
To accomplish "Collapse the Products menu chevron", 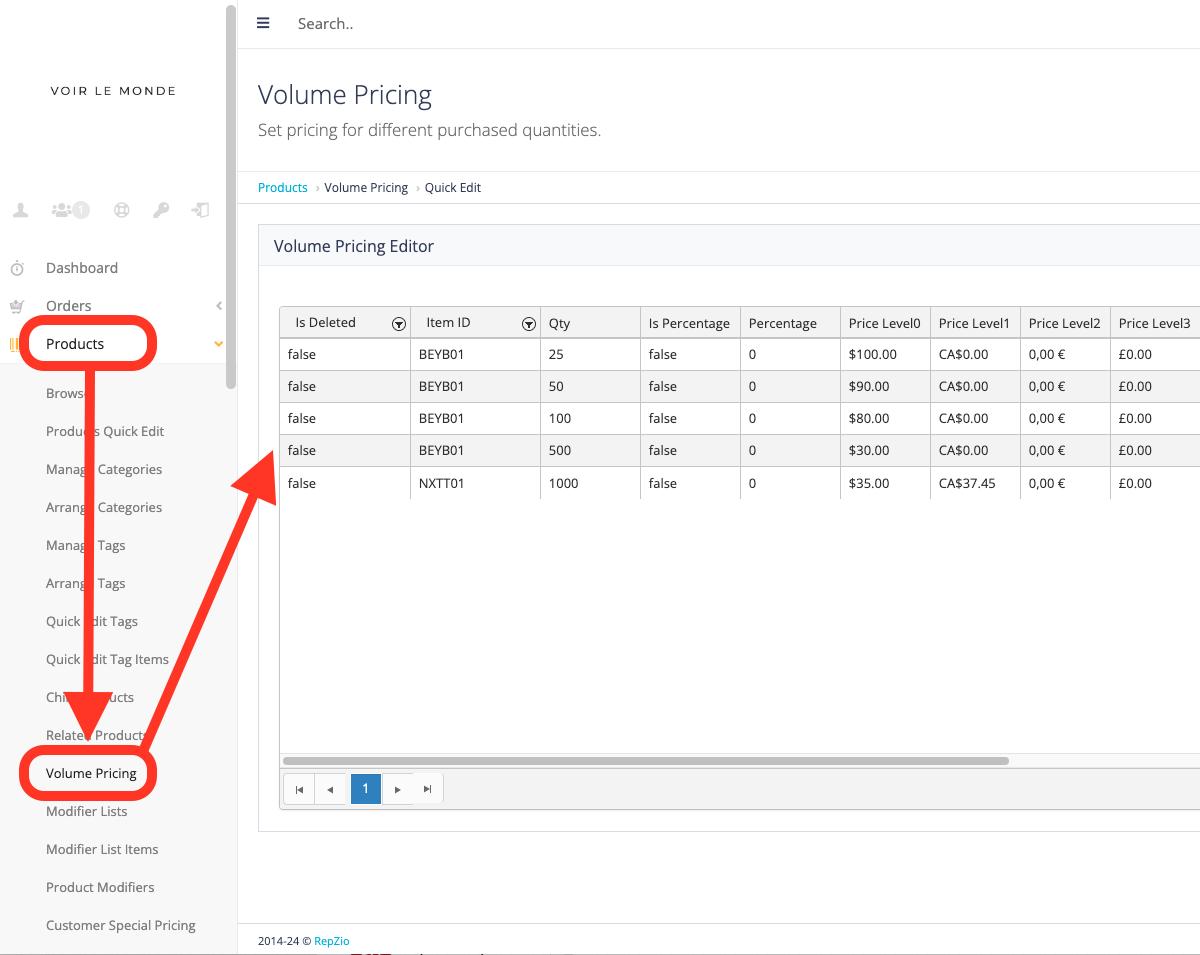I will click(219, 344).
